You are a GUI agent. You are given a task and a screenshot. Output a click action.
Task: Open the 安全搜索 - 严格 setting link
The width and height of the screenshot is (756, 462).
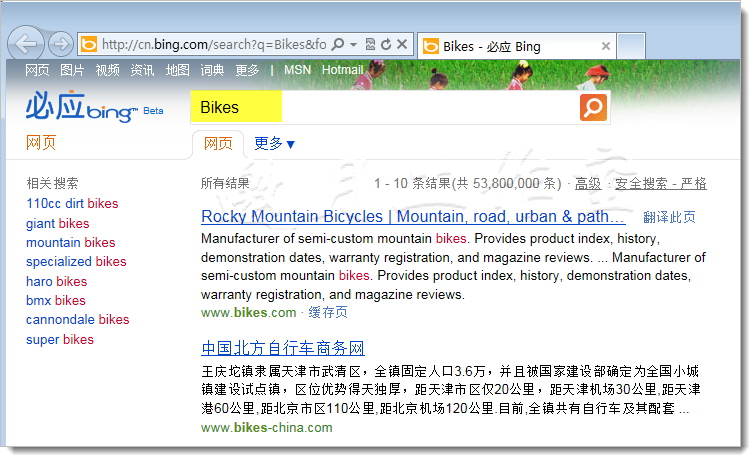pyautogui.click(x=661, y=183)
